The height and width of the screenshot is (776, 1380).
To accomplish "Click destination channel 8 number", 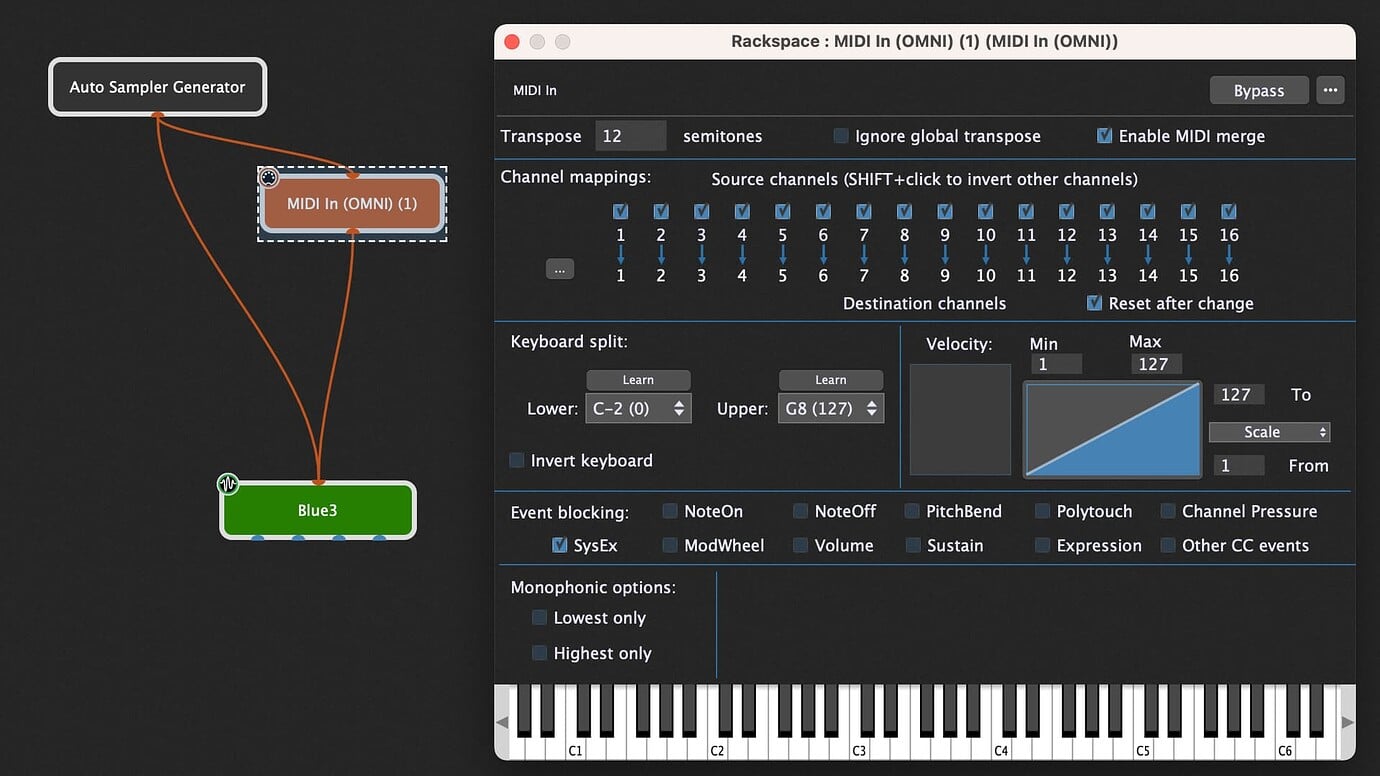I will coord(904,275).
